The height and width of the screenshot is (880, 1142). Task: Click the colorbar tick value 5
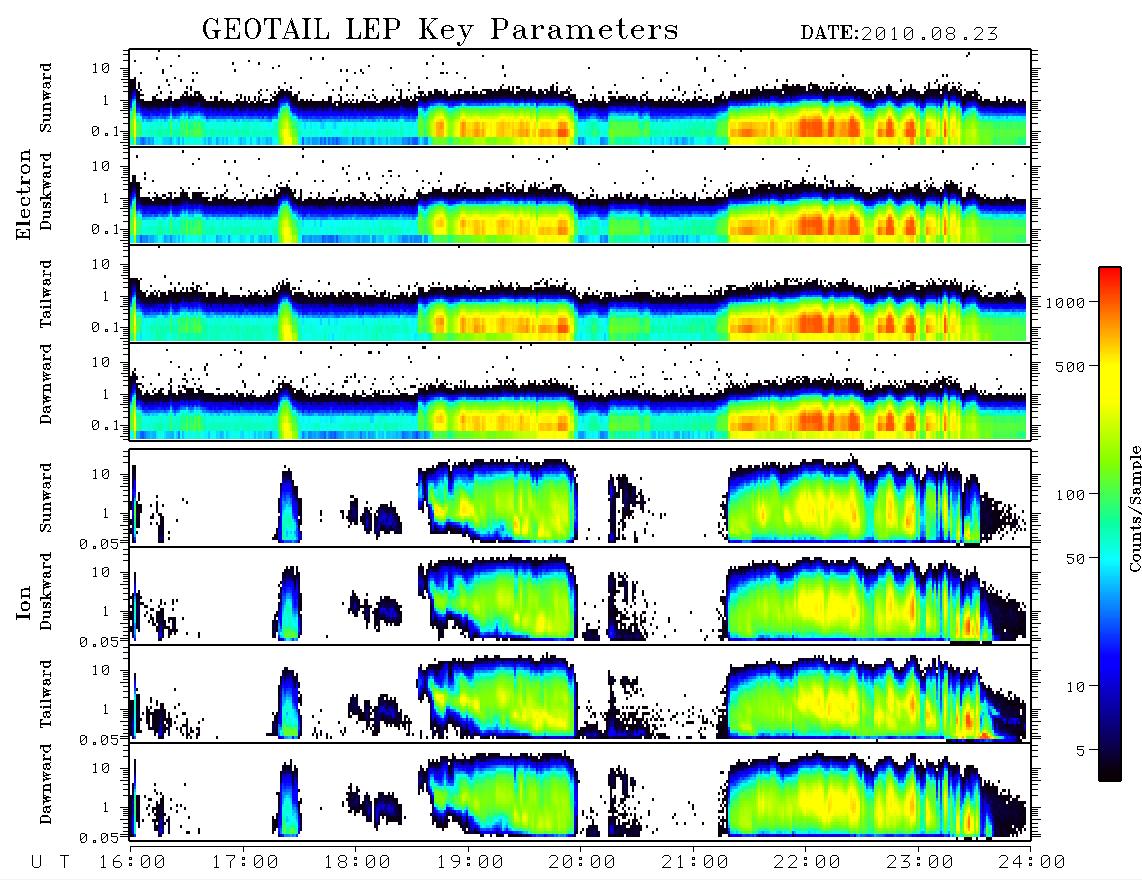click(x=1081, y=750)
